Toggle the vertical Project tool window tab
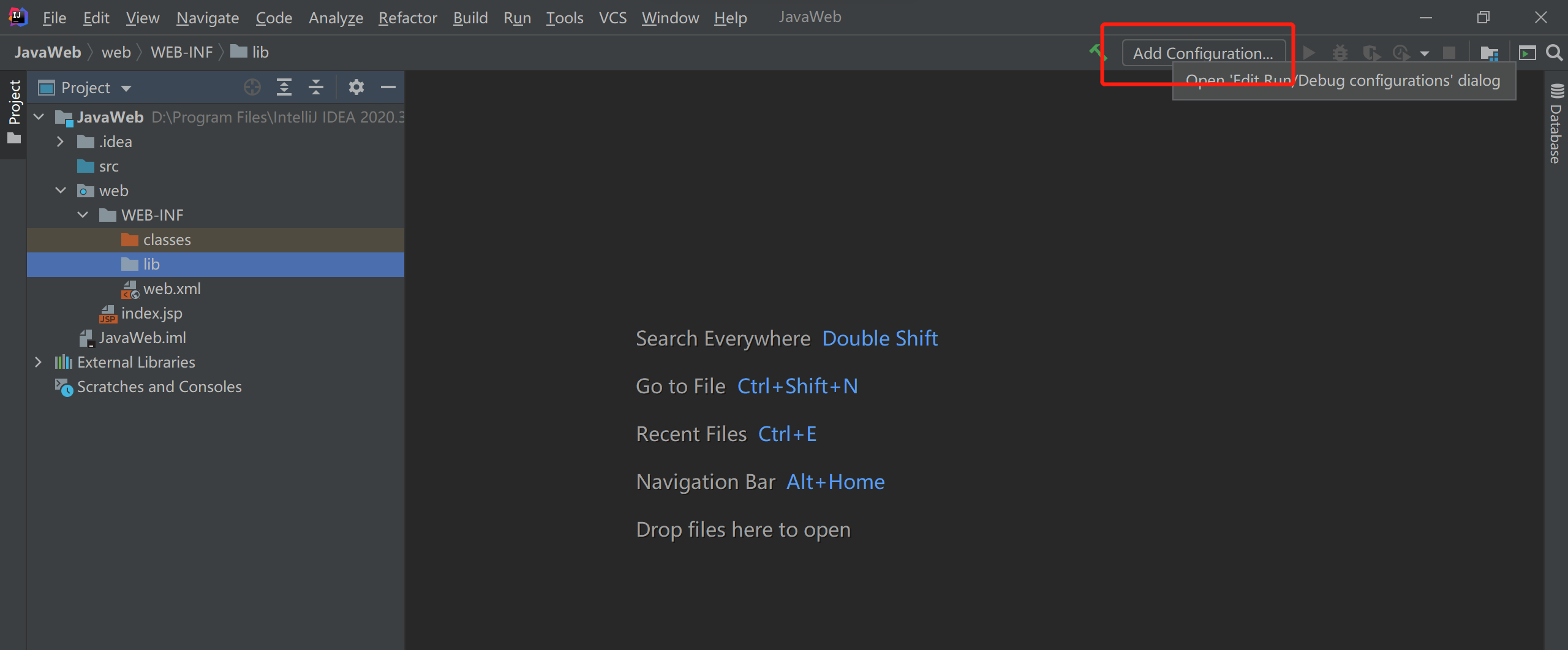Screen dimensions: 1568x650 [13, 111]
